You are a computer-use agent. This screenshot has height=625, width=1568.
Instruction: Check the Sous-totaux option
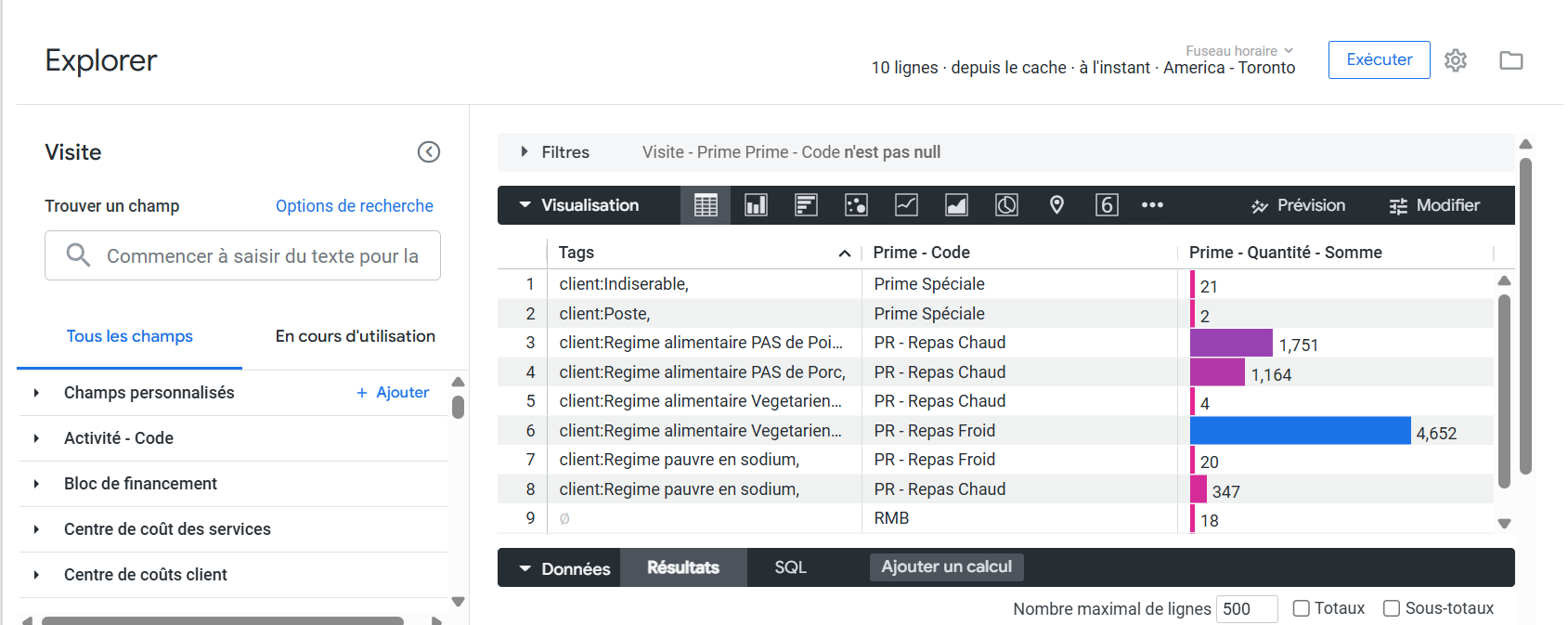1392,608
